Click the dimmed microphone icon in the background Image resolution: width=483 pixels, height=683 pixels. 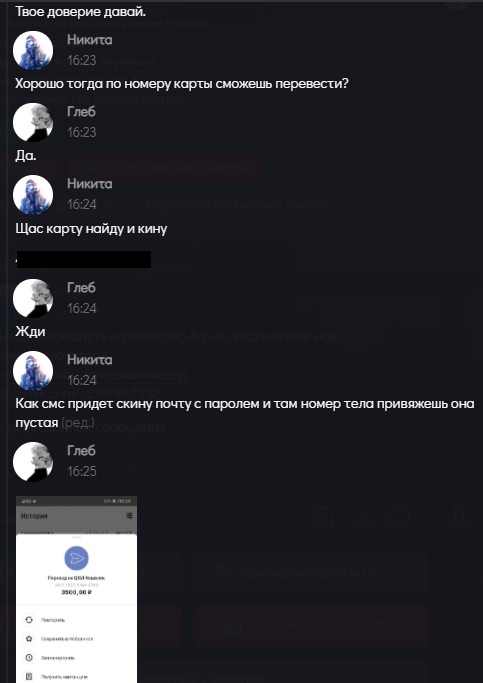[456, 517]
